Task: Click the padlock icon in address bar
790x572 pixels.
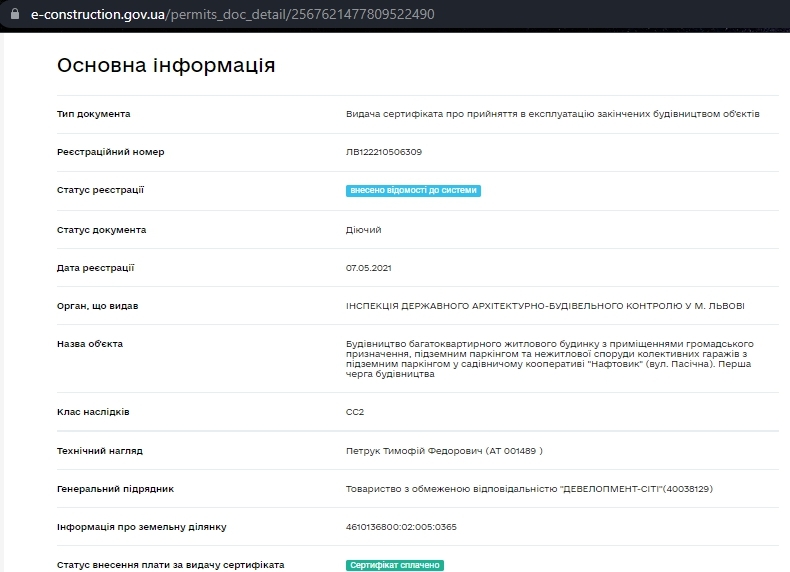Action: [15, 14]
